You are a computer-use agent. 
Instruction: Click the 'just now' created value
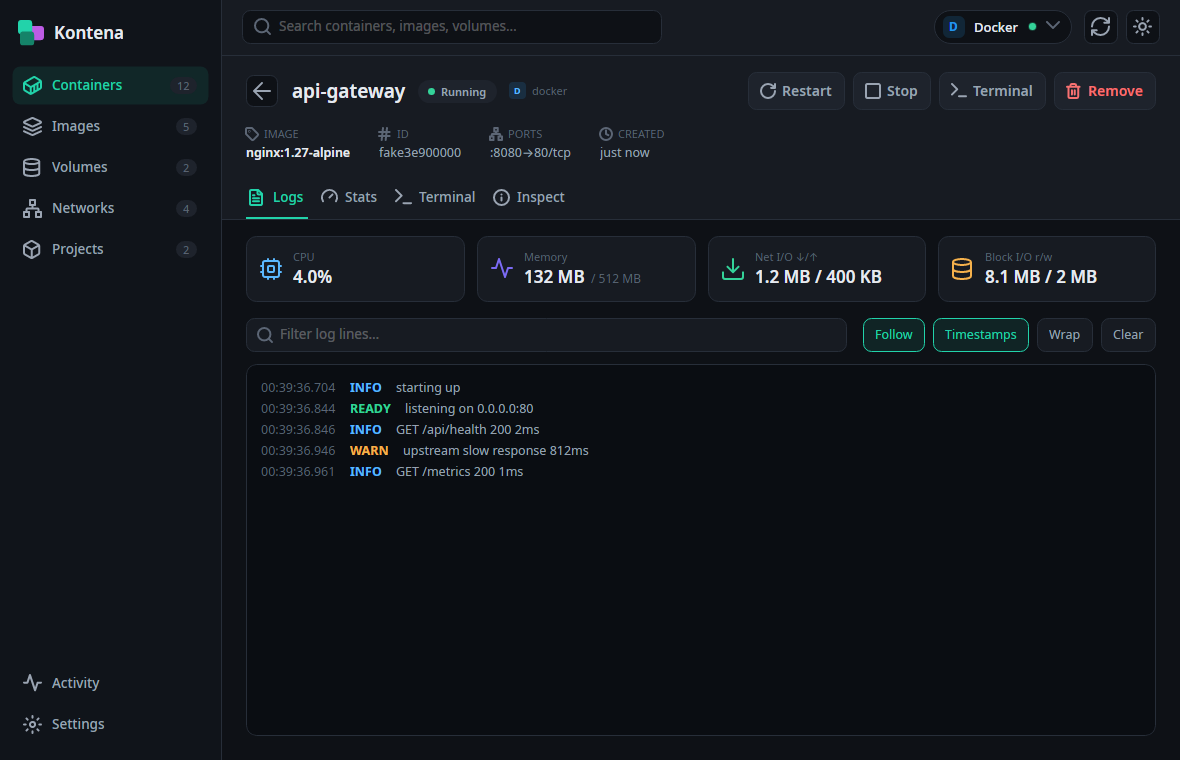coord(625,153)
